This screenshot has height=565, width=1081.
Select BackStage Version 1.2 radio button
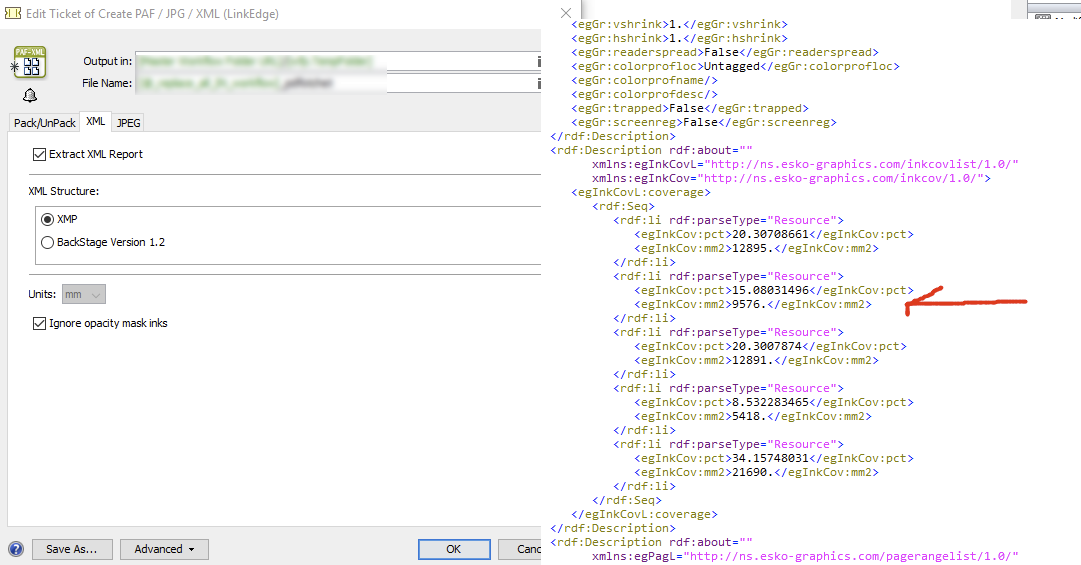click(x=48, y=243)
